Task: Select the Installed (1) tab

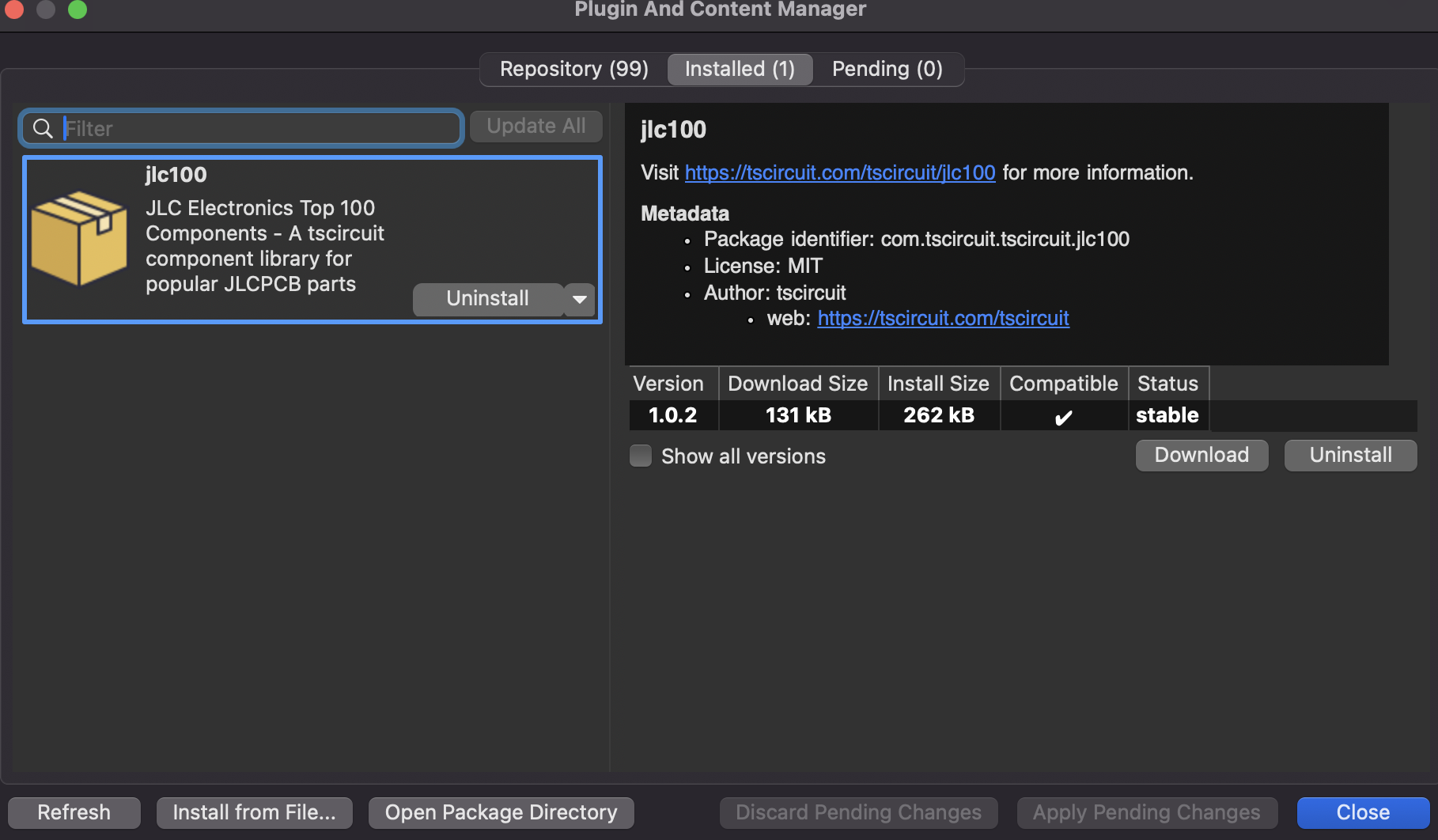Action: pyautogui.click(x=740, y=69)
